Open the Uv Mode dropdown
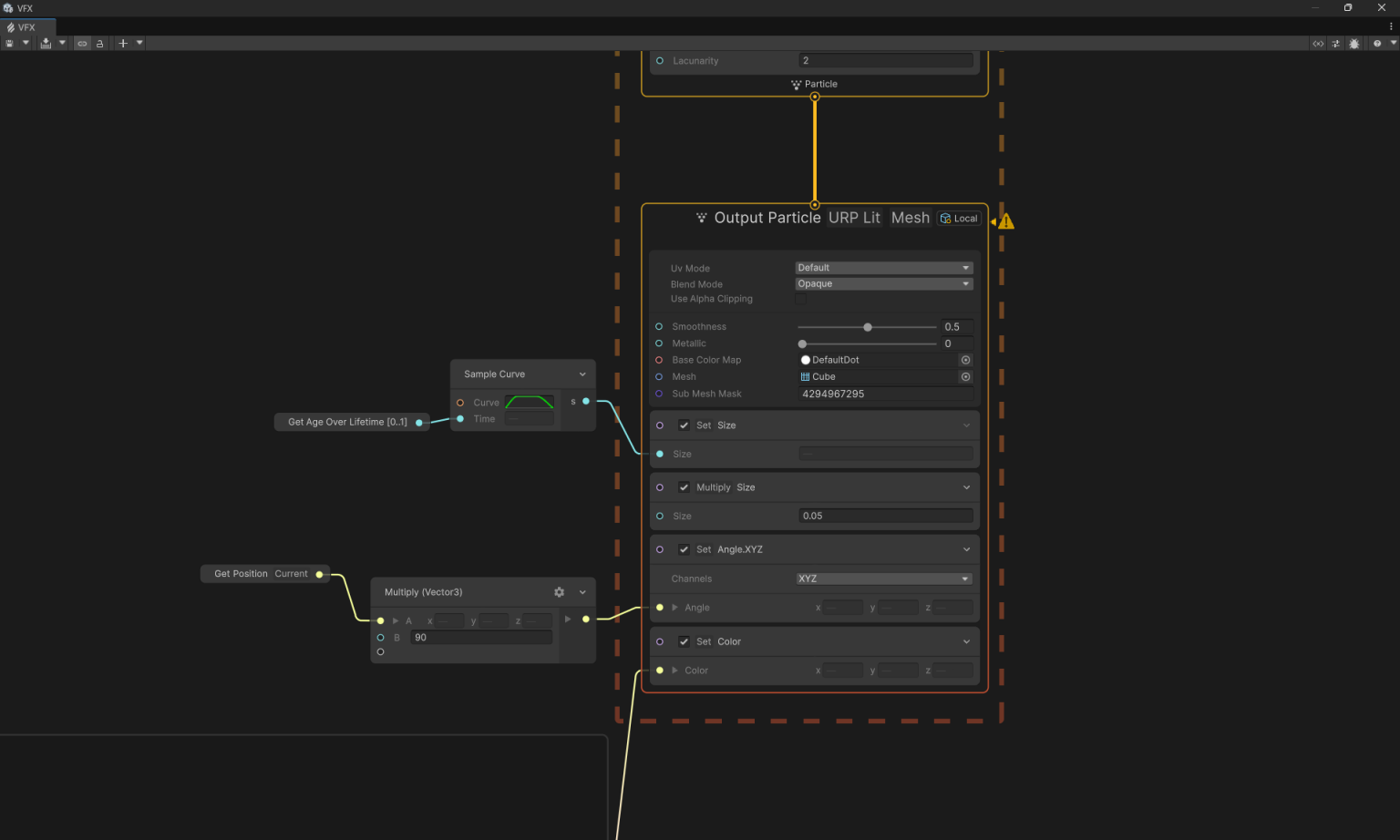Screen dimensions: 1400x840 (x=882, y=267)
